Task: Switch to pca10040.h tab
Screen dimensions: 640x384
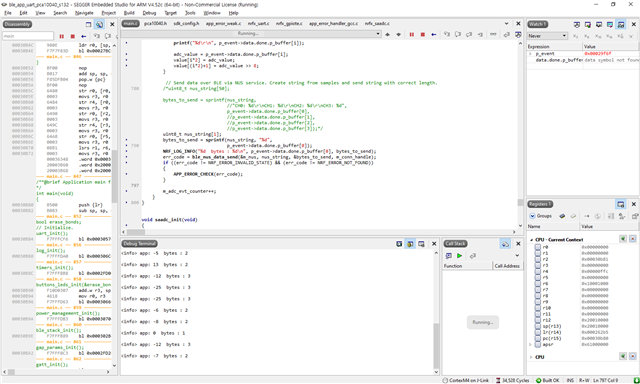Action: point(156,24)
